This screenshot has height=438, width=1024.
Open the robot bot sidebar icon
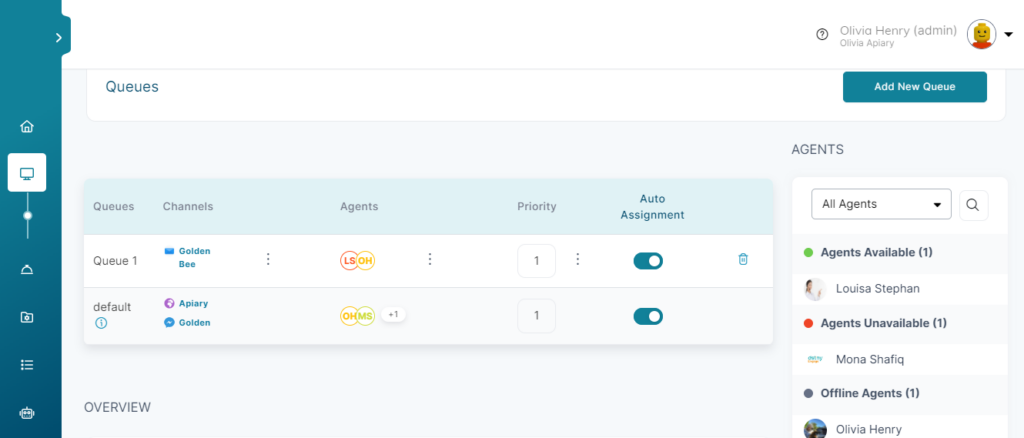pyautogui.click(x=27, y=413)
